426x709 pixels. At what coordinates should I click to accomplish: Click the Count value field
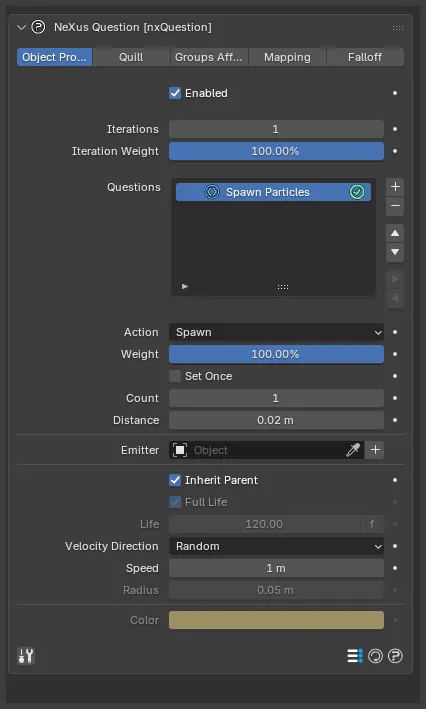(276, 398)
